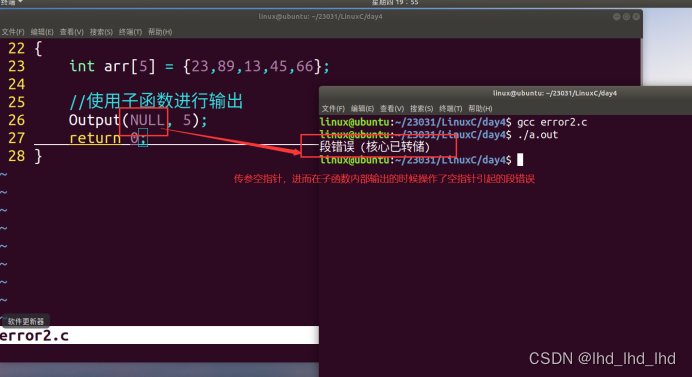Click the NULL argument on line 26
Viewport: 692px width, 377px height.
point(147,120)
